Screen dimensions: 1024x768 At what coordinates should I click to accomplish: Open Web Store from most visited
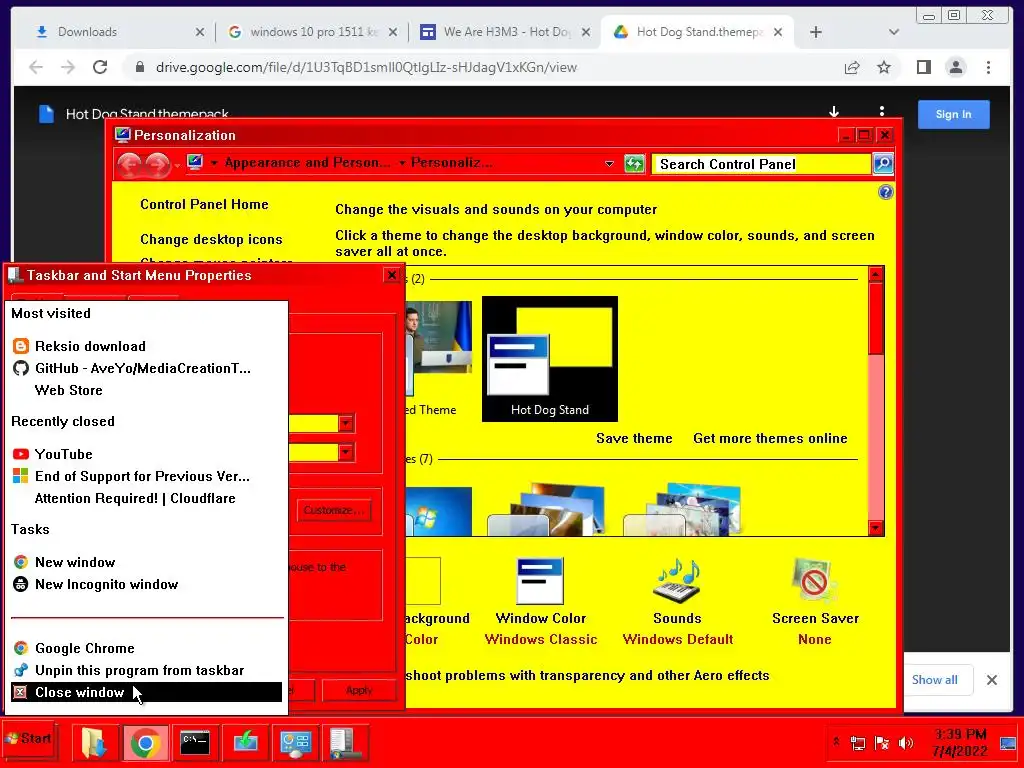tap(147, 391)
